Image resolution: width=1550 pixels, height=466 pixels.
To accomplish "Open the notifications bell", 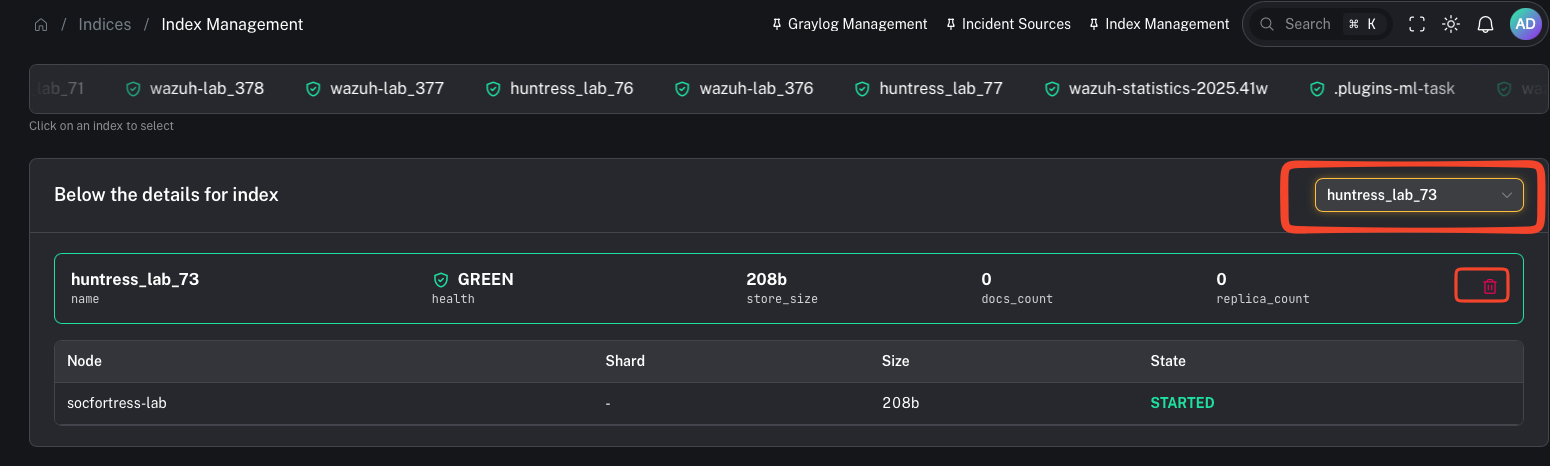I will point(1486,24).
